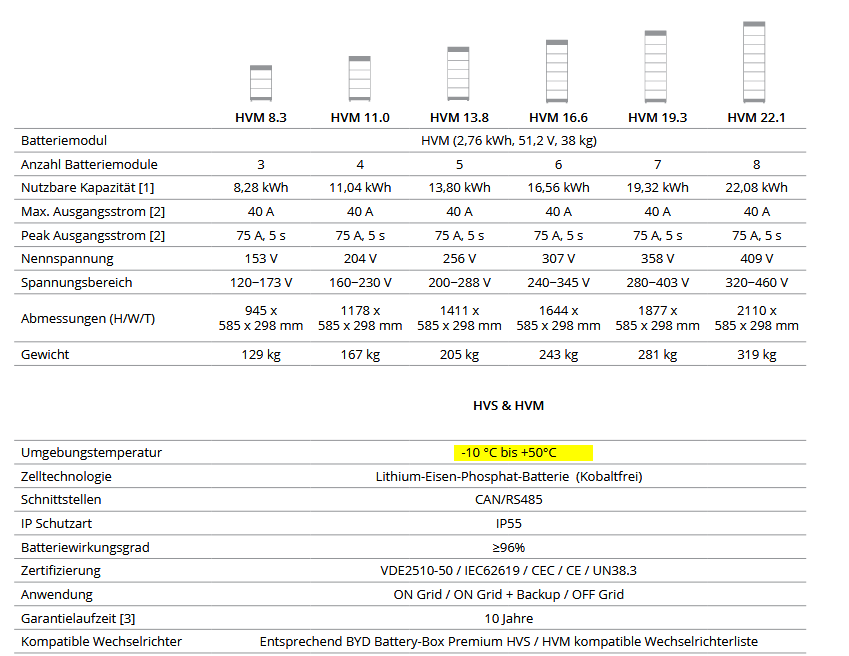Click the Peak Ausgangsstrom [2] row label
849x656 pixels.
(x=93, y=236)
